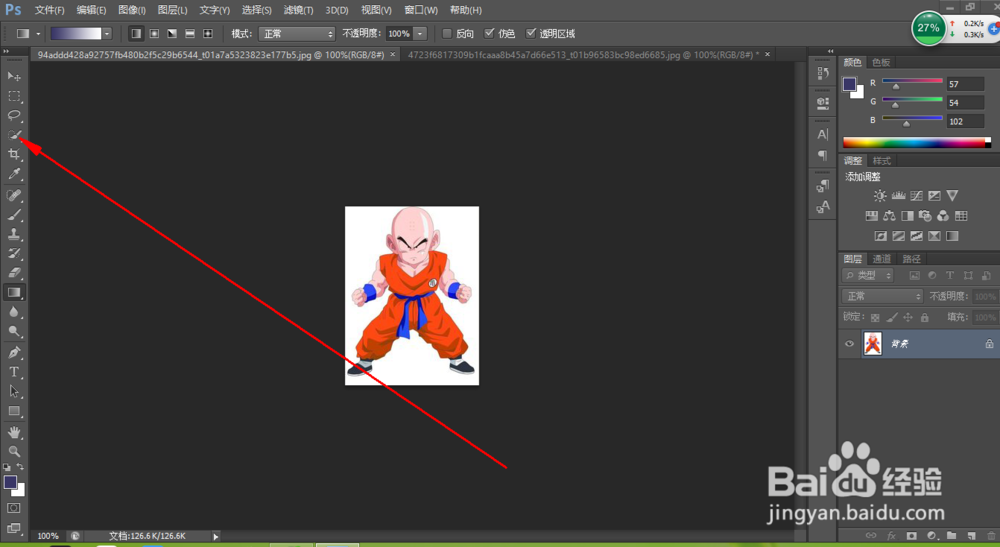
Task: Select the Horizontal Type tool
Action: click(14, 372)
